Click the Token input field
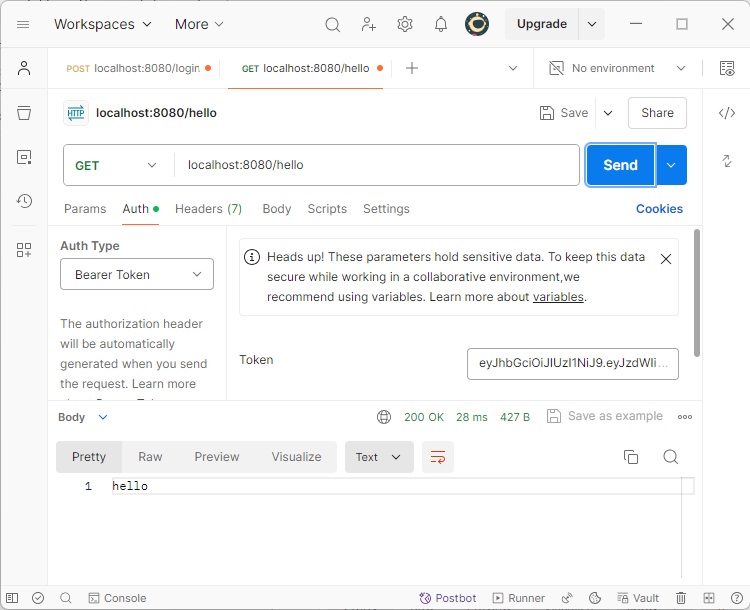 572,364
